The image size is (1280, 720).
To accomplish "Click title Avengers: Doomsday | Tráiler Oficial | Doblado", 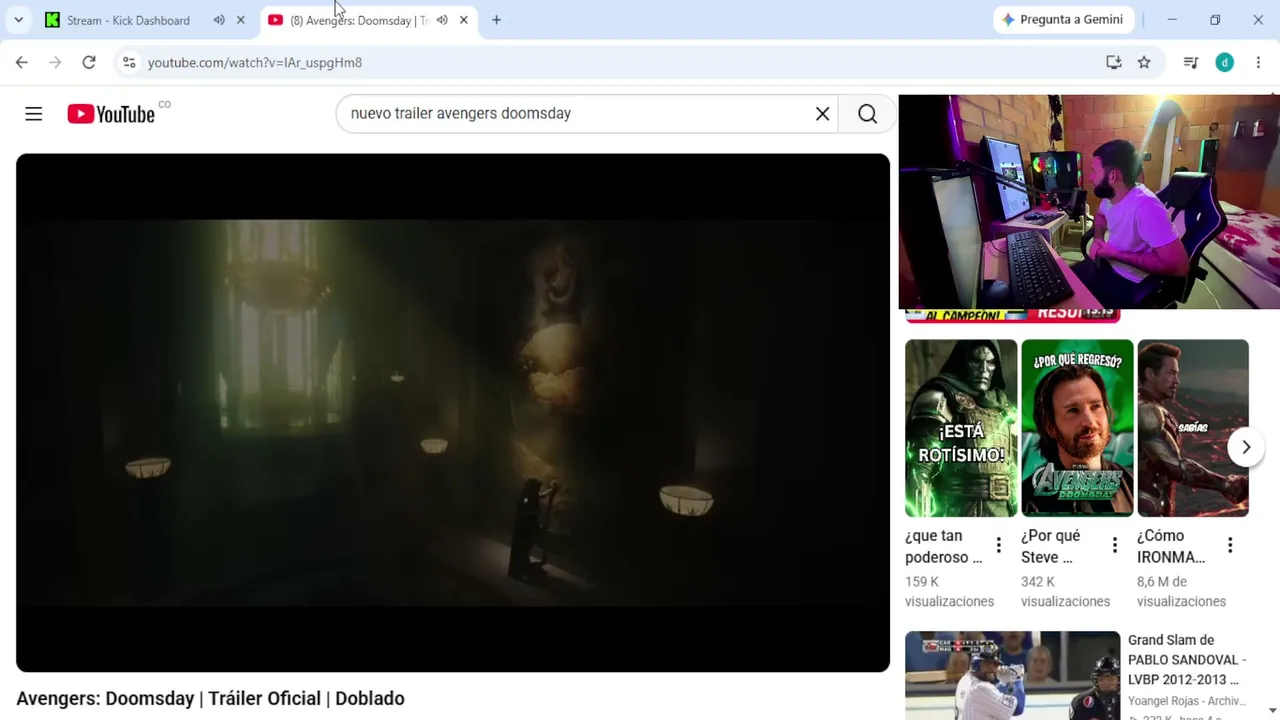I will pyautogui.click(x=210, y=698).
